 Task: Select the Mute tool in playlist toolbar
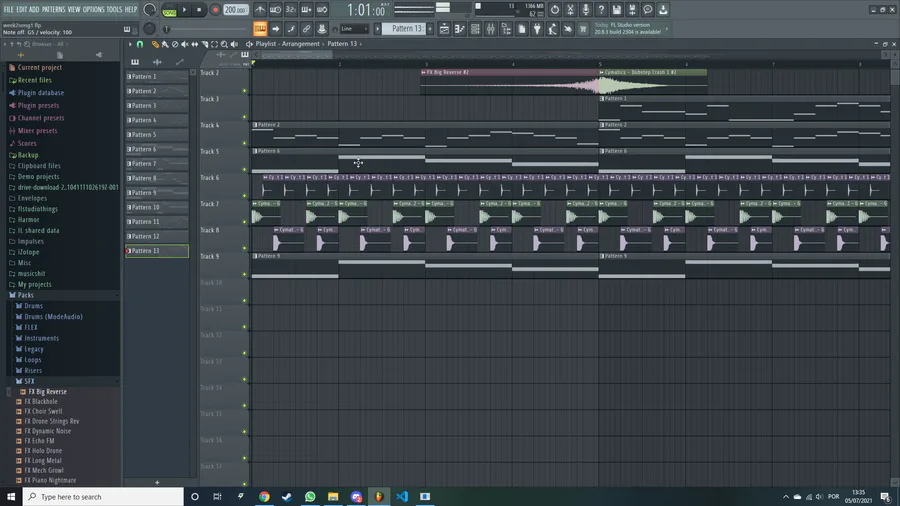click(185, 44)
